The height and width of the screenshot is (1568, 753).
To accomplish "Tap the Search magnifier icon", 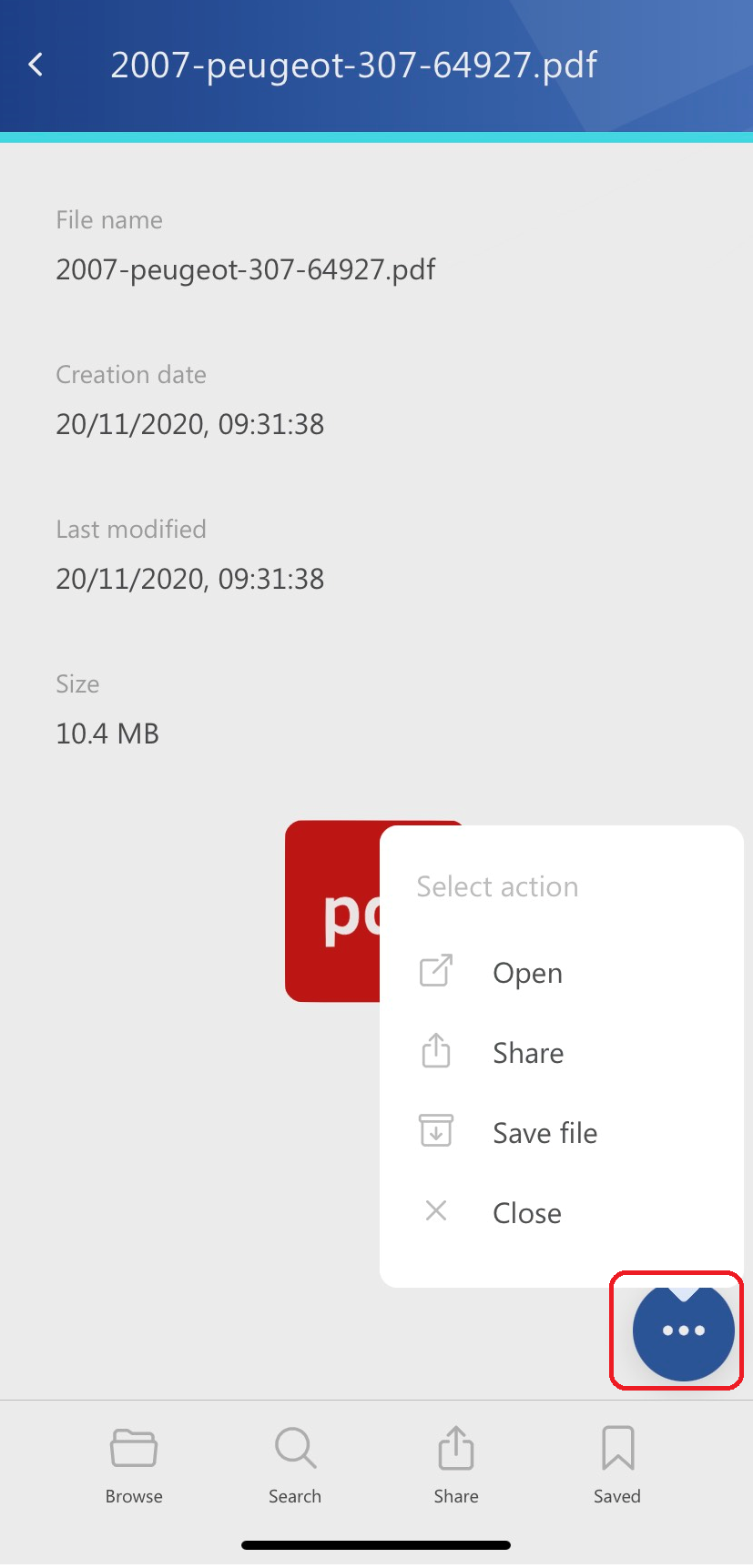I will (295, 1448).
